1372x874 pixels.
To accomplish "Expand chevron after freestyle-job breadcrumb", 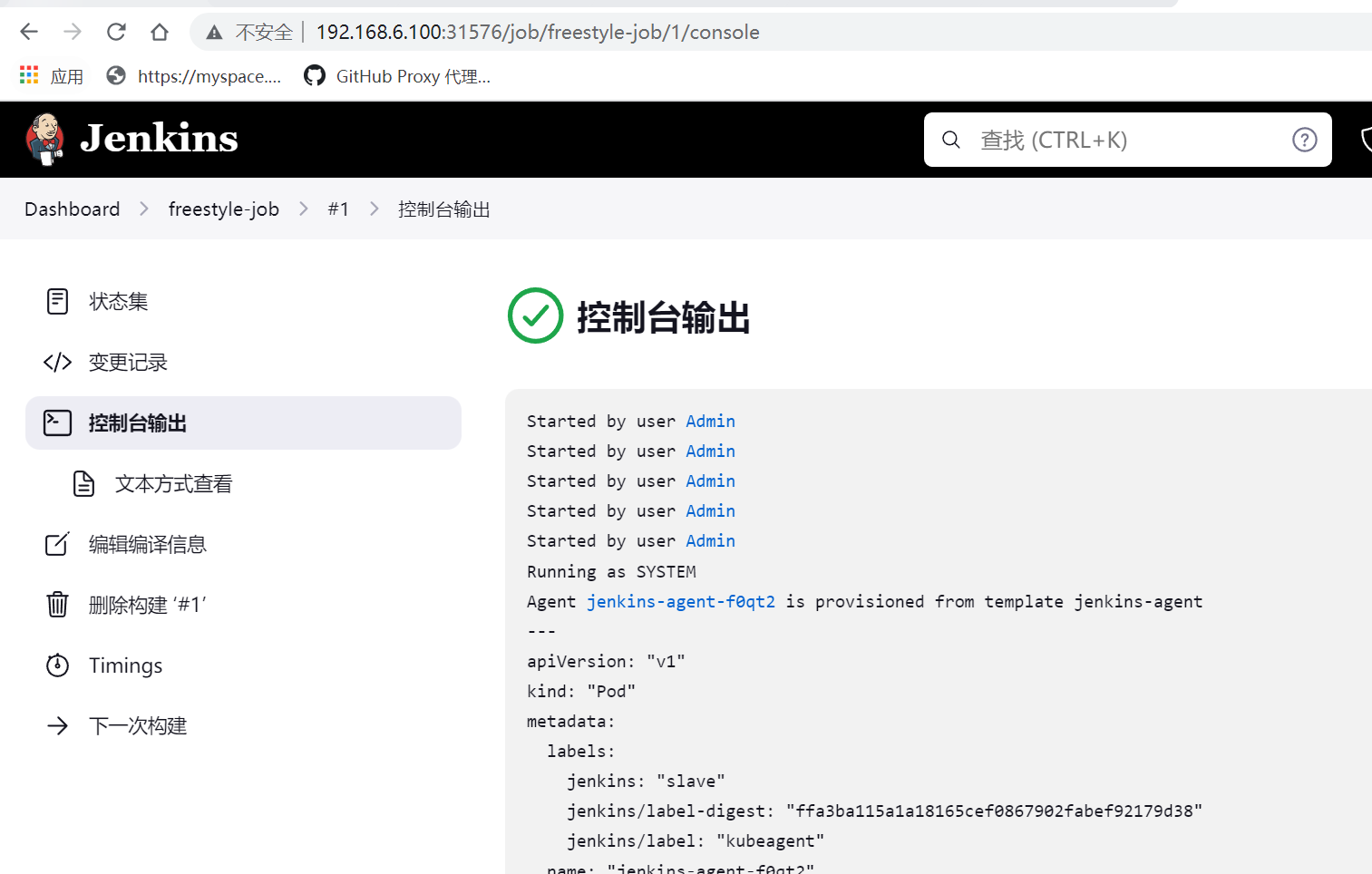I will coord(304,209).
